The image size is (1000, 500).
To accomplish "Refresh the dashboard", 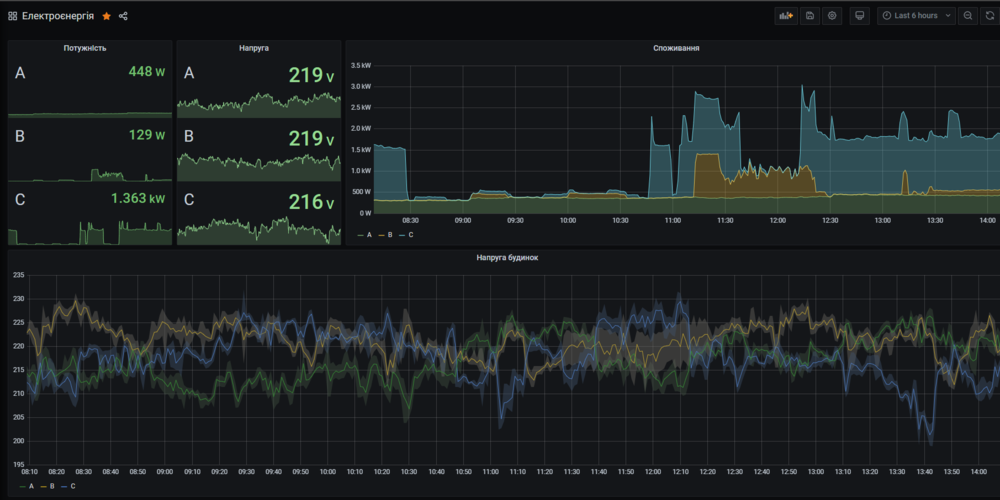I will [990, 16].
